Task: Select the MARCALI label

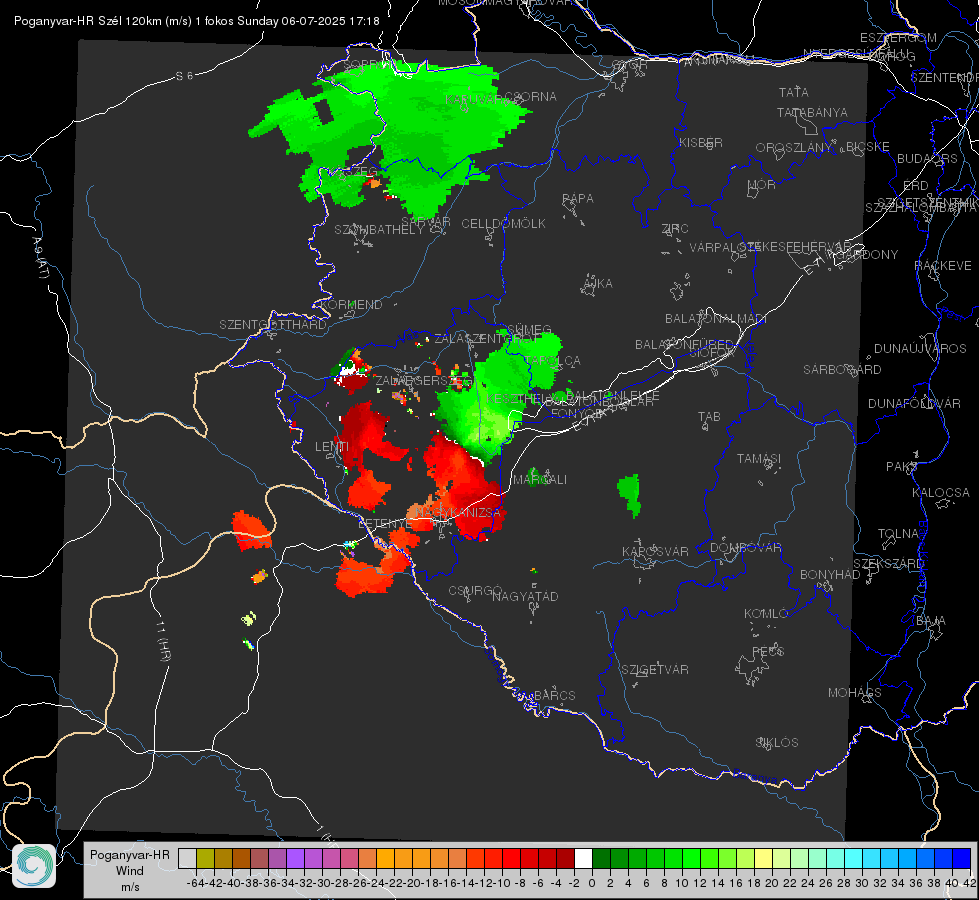Action: tap(540, 479)
